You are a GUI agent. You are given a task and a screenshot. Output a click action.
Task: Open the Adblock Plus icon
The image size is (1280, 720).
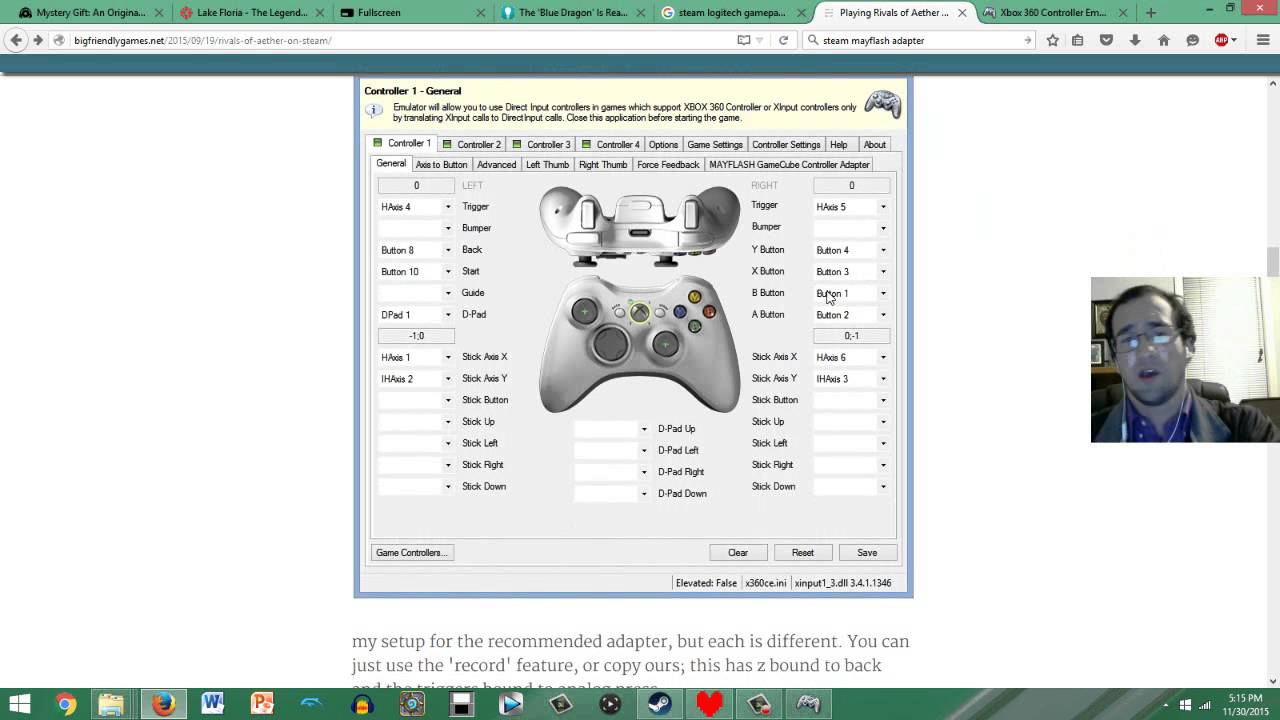pos(1222,40)
